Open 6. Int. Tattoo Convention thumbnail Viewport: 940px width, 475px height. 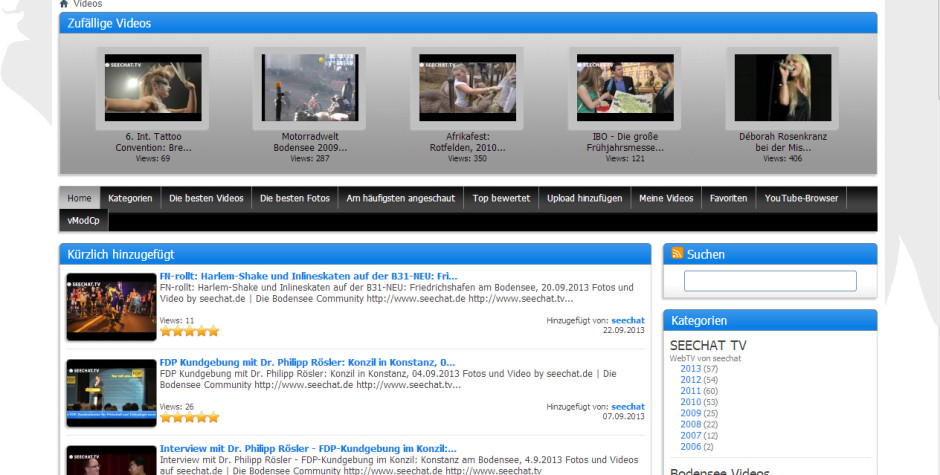coord(153,88)
